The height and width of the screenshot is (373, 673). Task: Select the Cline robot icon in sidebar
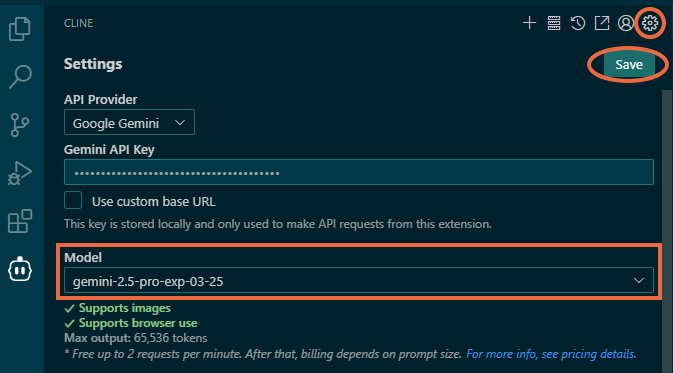coord(20,270)
